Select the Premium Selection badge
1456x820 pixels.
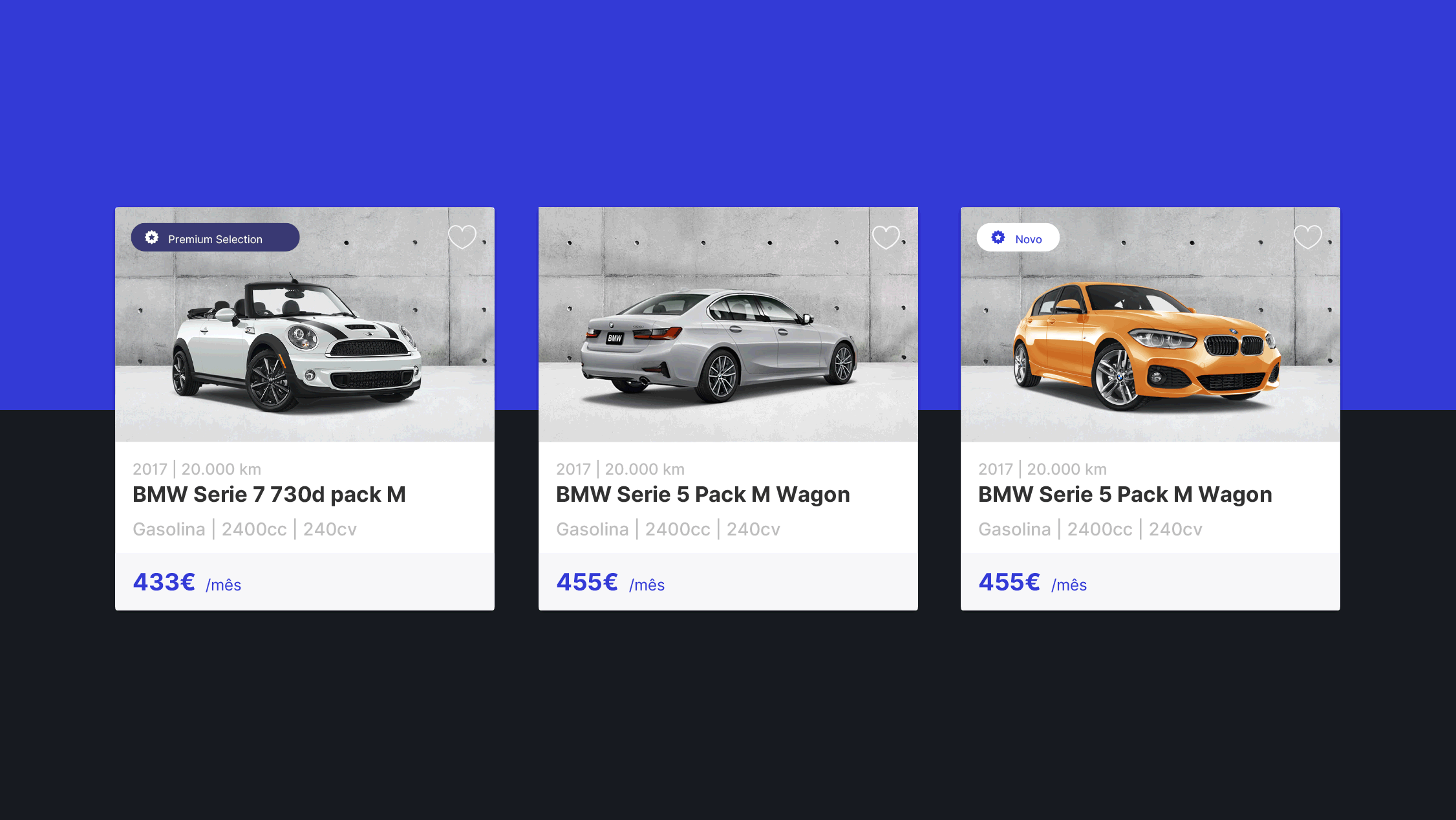pyautogui.click(x=215, y=237)
